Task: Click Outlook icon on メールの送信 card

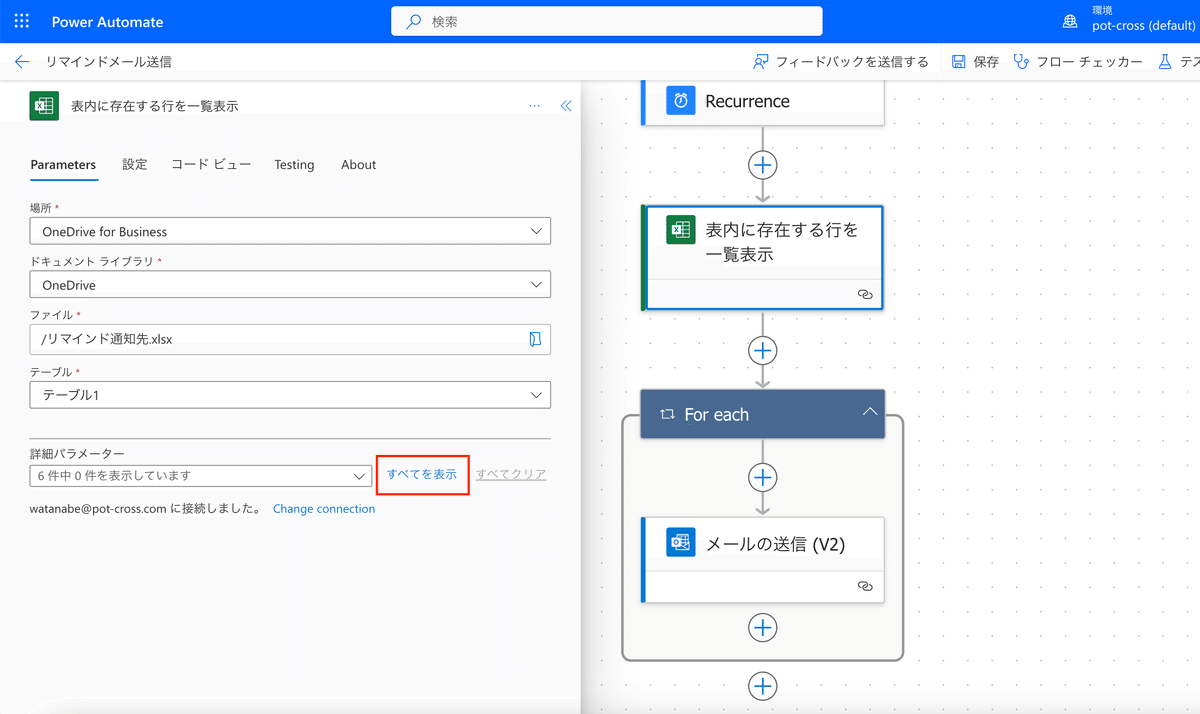Action: [x=681, y=543]
